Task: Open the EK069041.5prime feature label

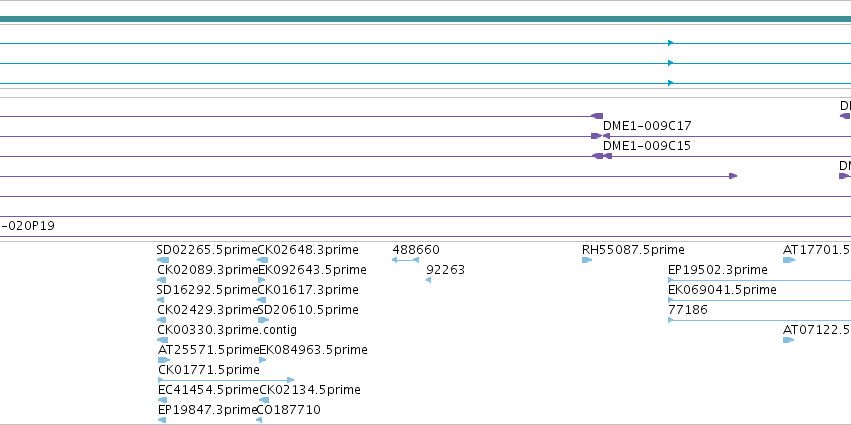Action: point(722,290)
